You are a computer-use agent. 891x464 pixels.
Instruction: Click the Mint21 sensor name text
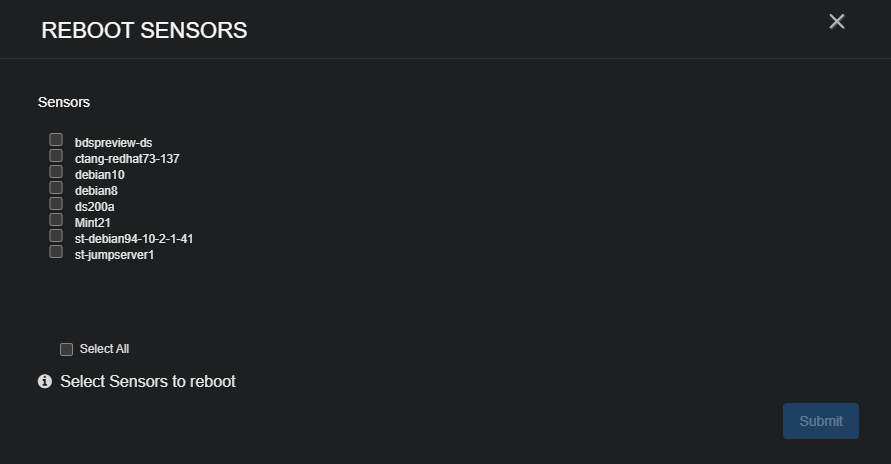[92, 223]
